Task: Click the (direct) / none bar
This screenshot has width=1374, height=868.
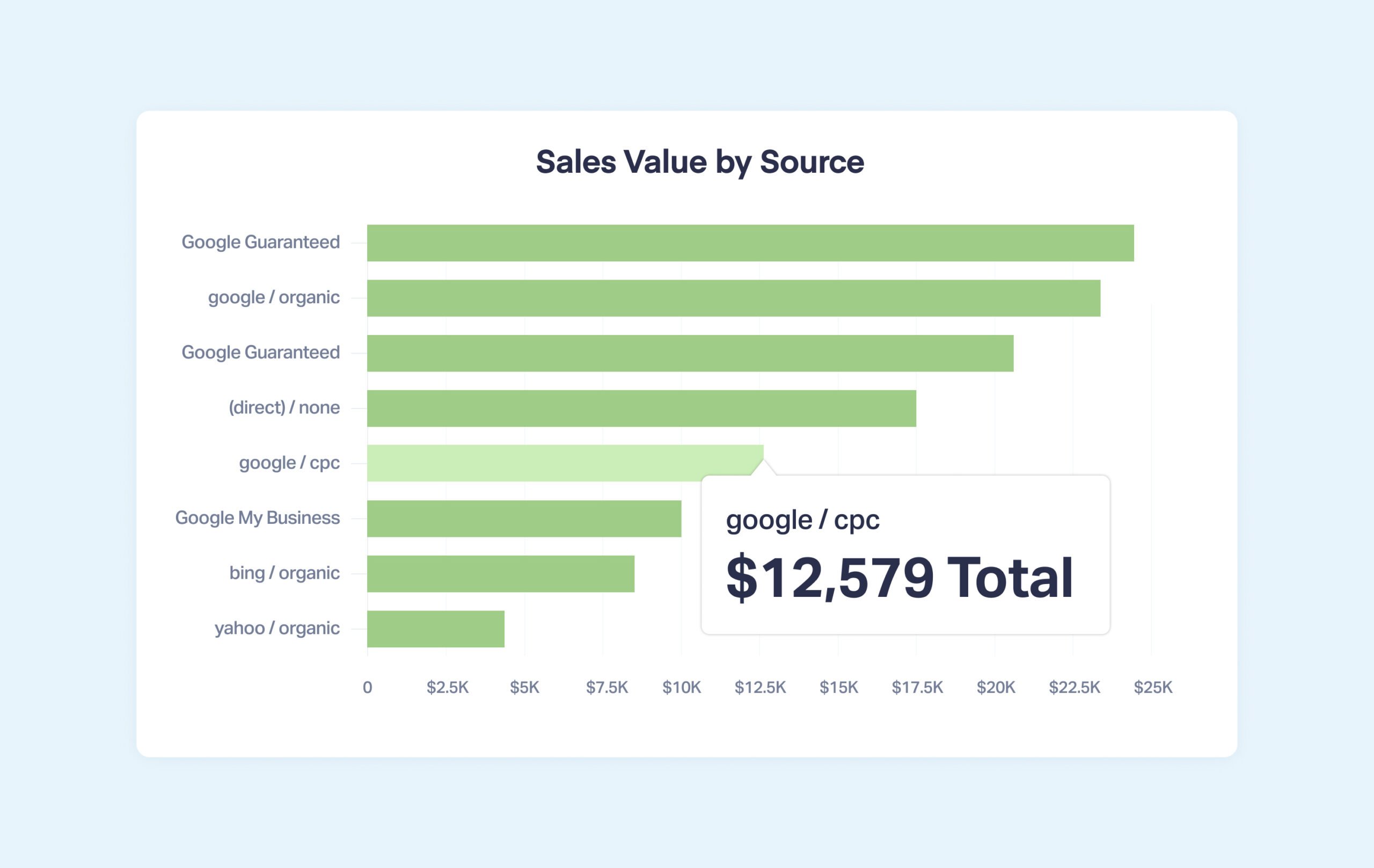Action: pyautogui.click(x=641, y=408)
